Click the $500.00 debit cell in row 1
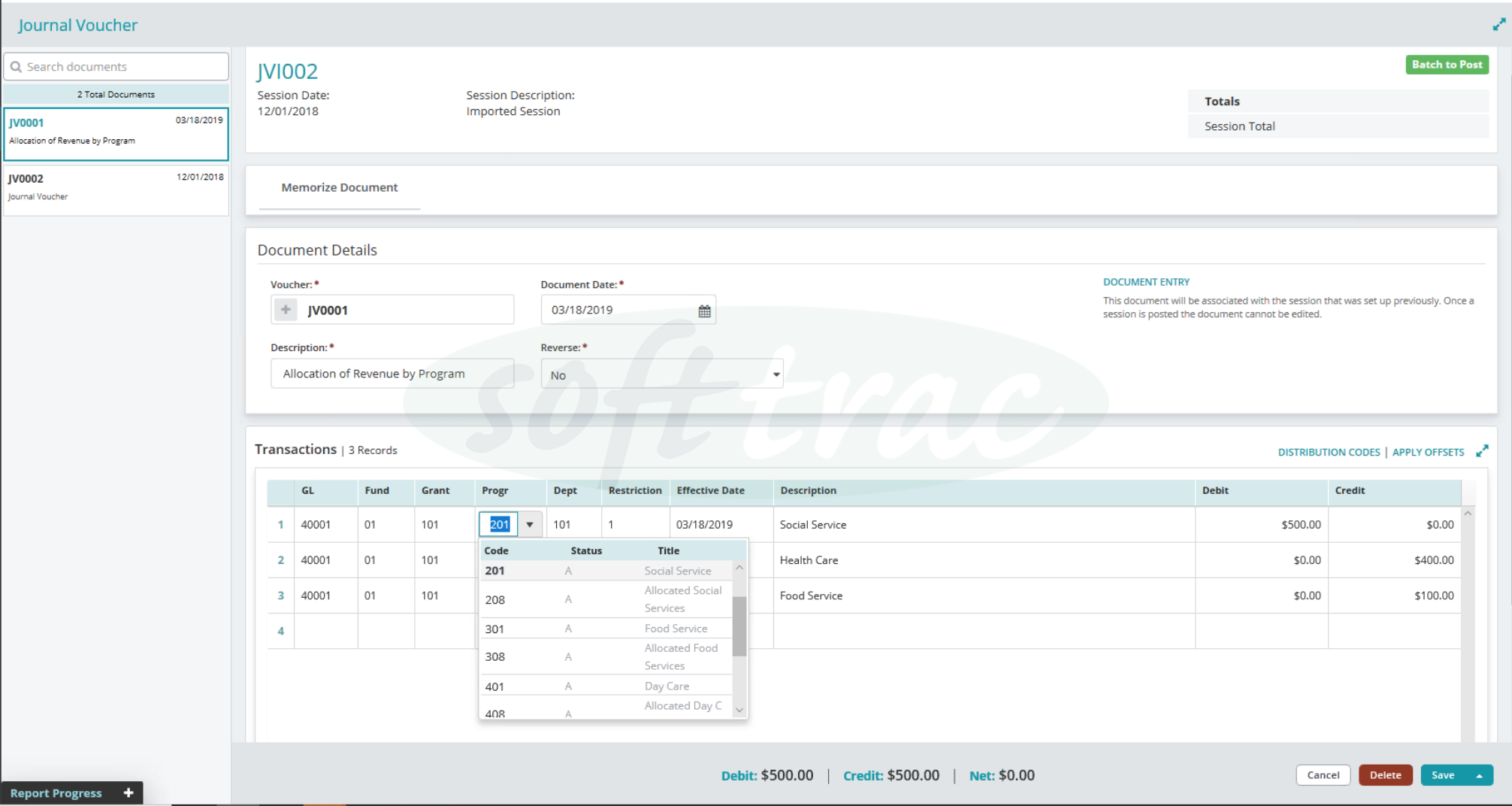1512x806 pixels. 1261,525
